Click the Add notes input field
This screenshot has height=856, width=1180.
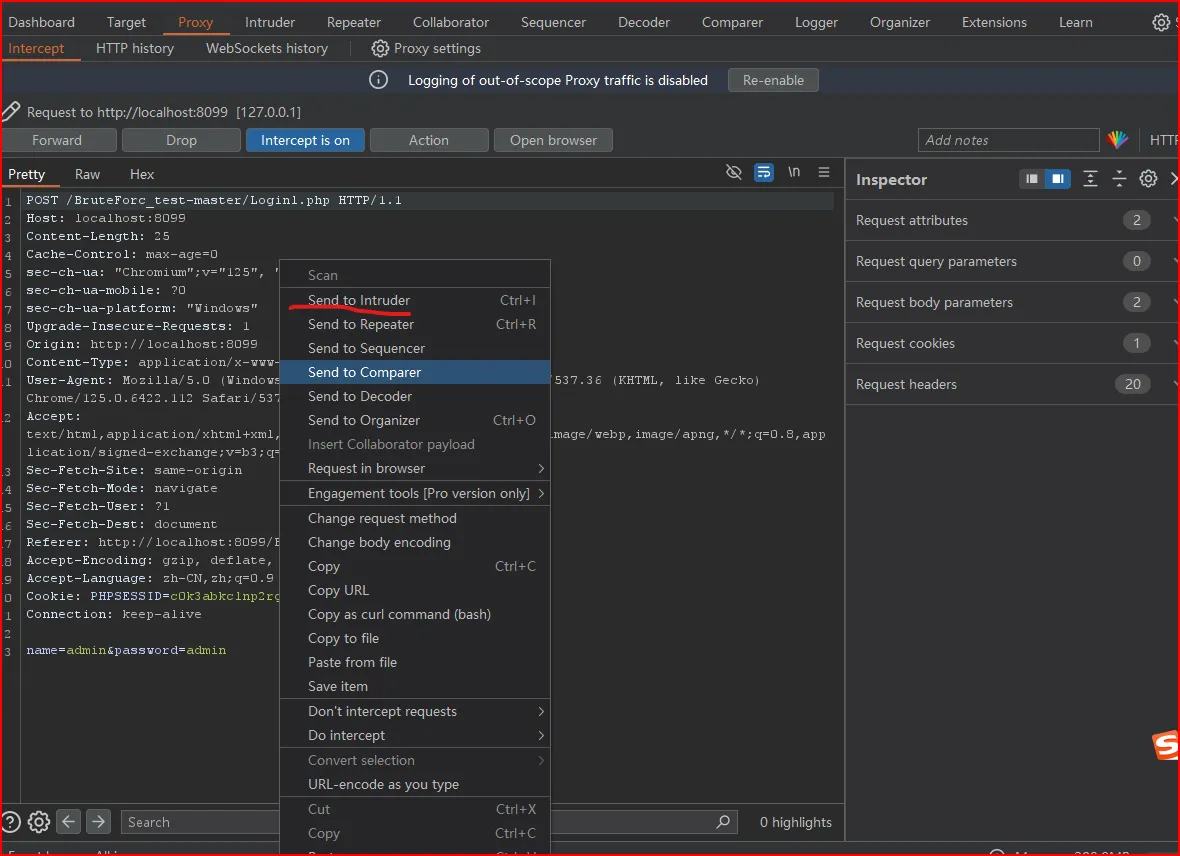click(x=1008, y=140)
